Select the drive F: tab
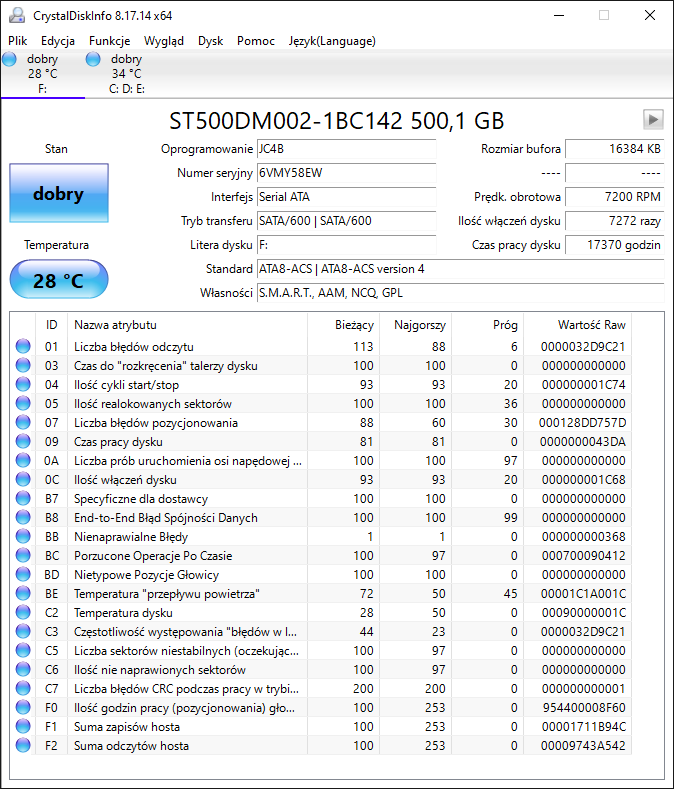Image resolution: width=674 pixels, height=789 pixels. [43, 74]
